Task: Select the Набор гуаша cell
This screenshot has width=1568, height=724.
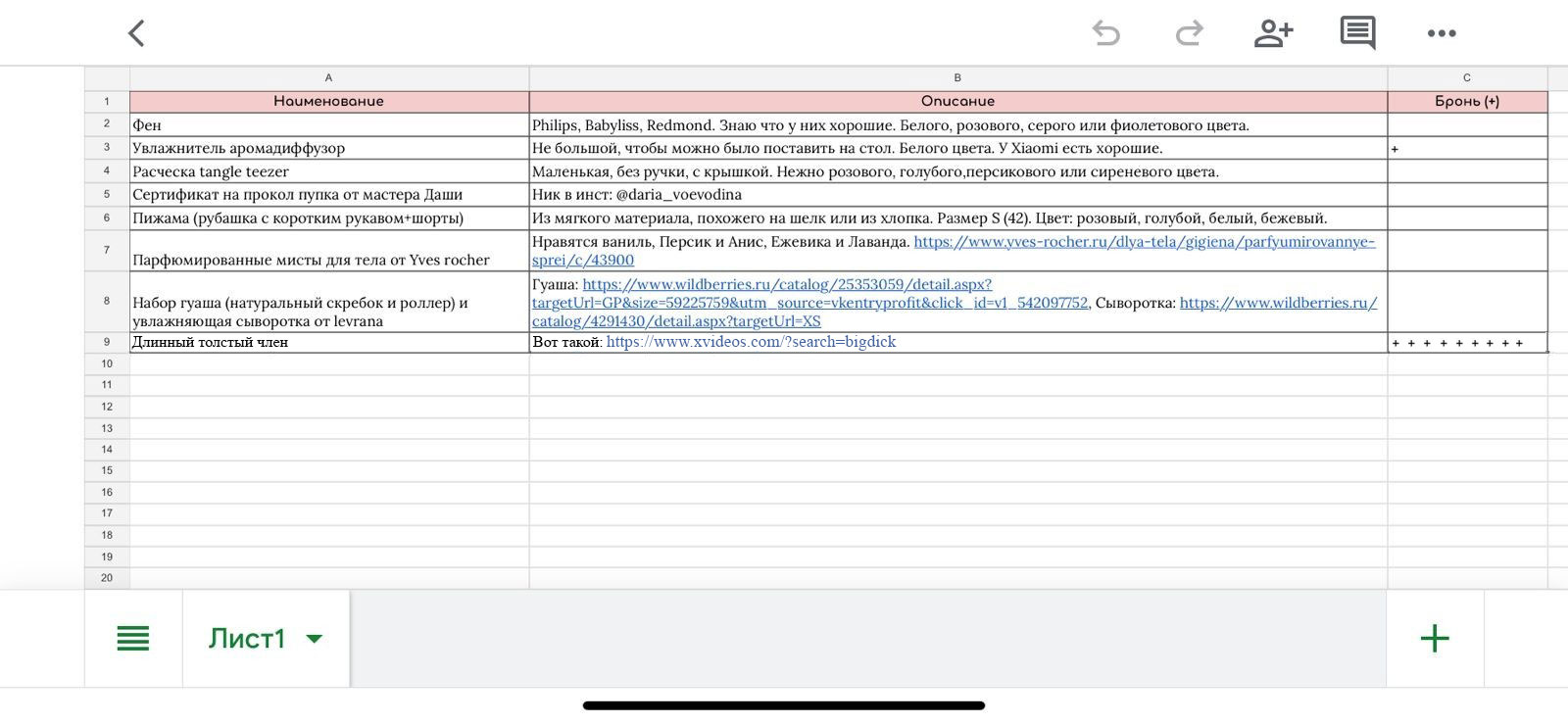Action: click(329, 302)
